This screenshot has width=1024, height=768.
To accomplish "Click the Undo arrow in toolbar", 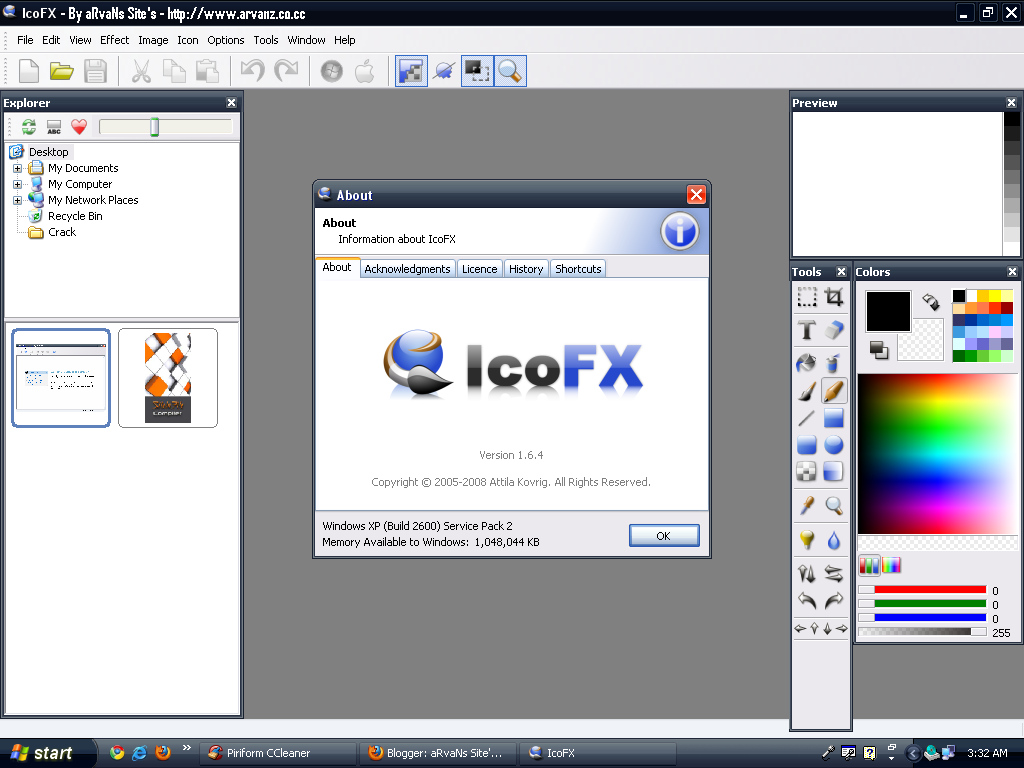I will click(x=253, y=71).
